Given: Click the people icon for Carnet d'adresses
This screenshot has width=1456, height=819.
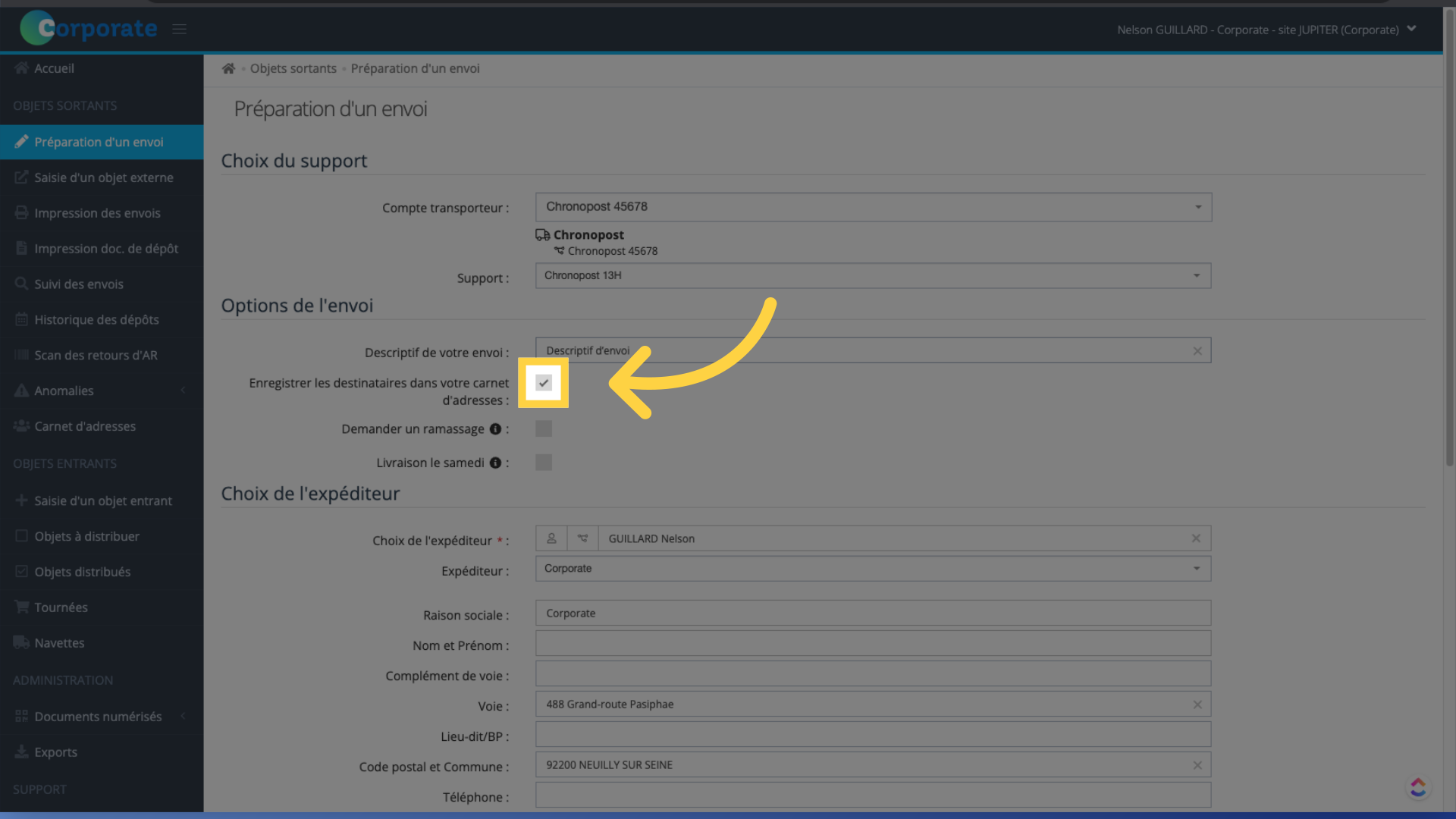Looking at the screenshot, I should (x=22, y=426).
